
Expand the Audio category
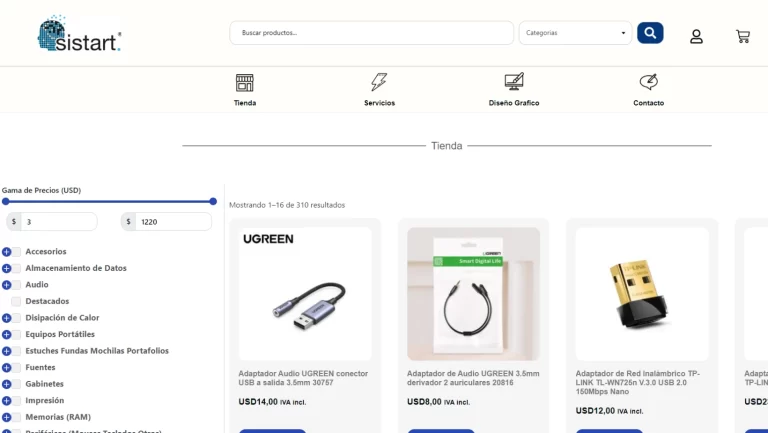coord(6,285)
